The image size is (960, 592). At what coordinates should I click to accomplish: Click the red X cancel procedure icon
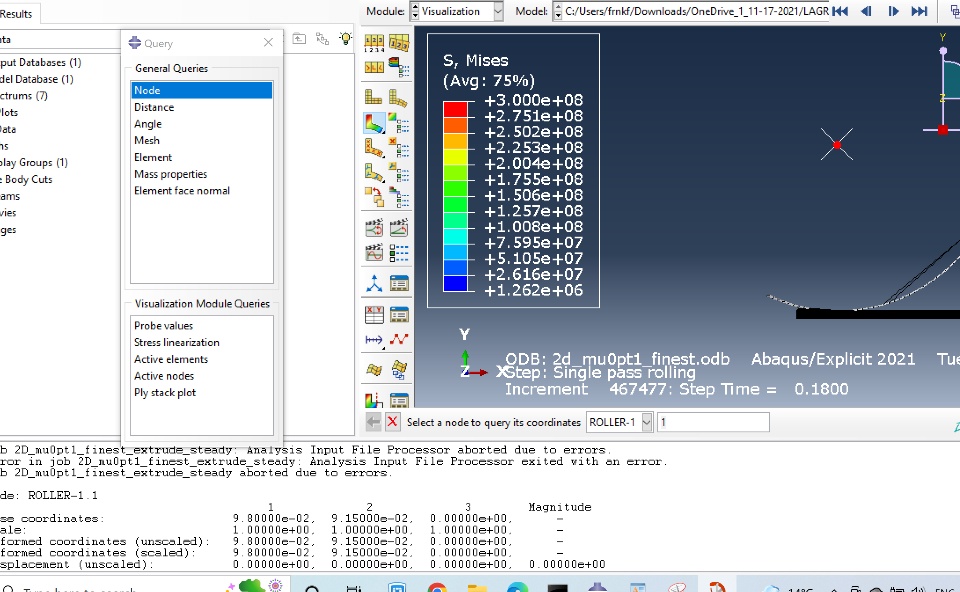(392, 422)
